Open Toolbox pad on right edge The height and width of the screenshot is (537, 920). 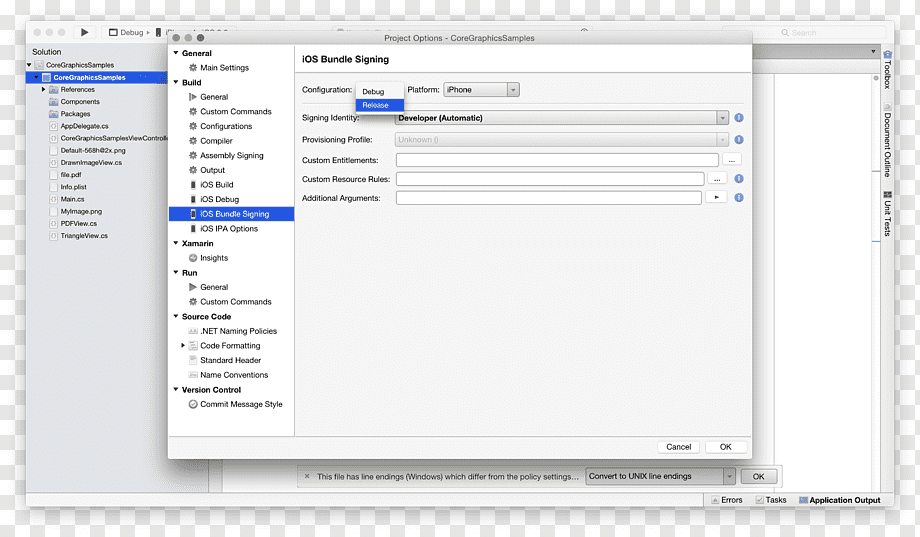888,70
